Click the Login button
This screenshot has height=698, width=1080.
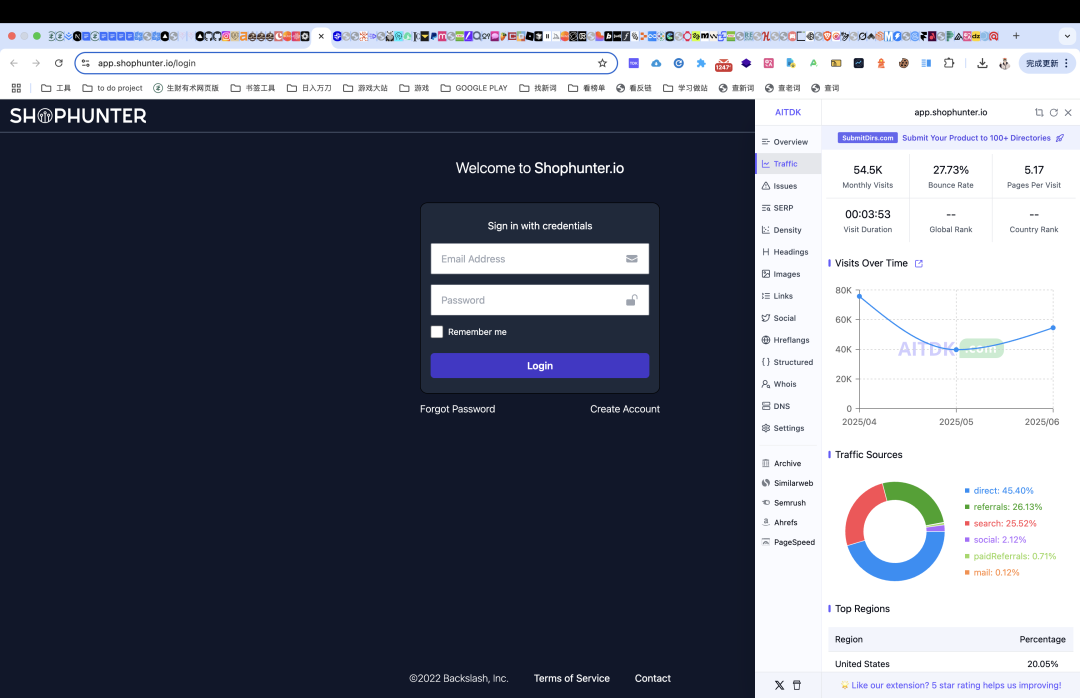pos(539,365)
